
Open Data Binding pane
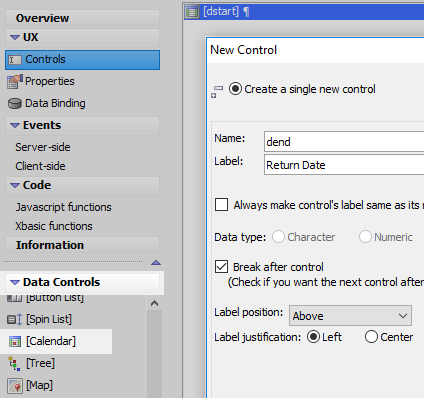pos(55,103)
